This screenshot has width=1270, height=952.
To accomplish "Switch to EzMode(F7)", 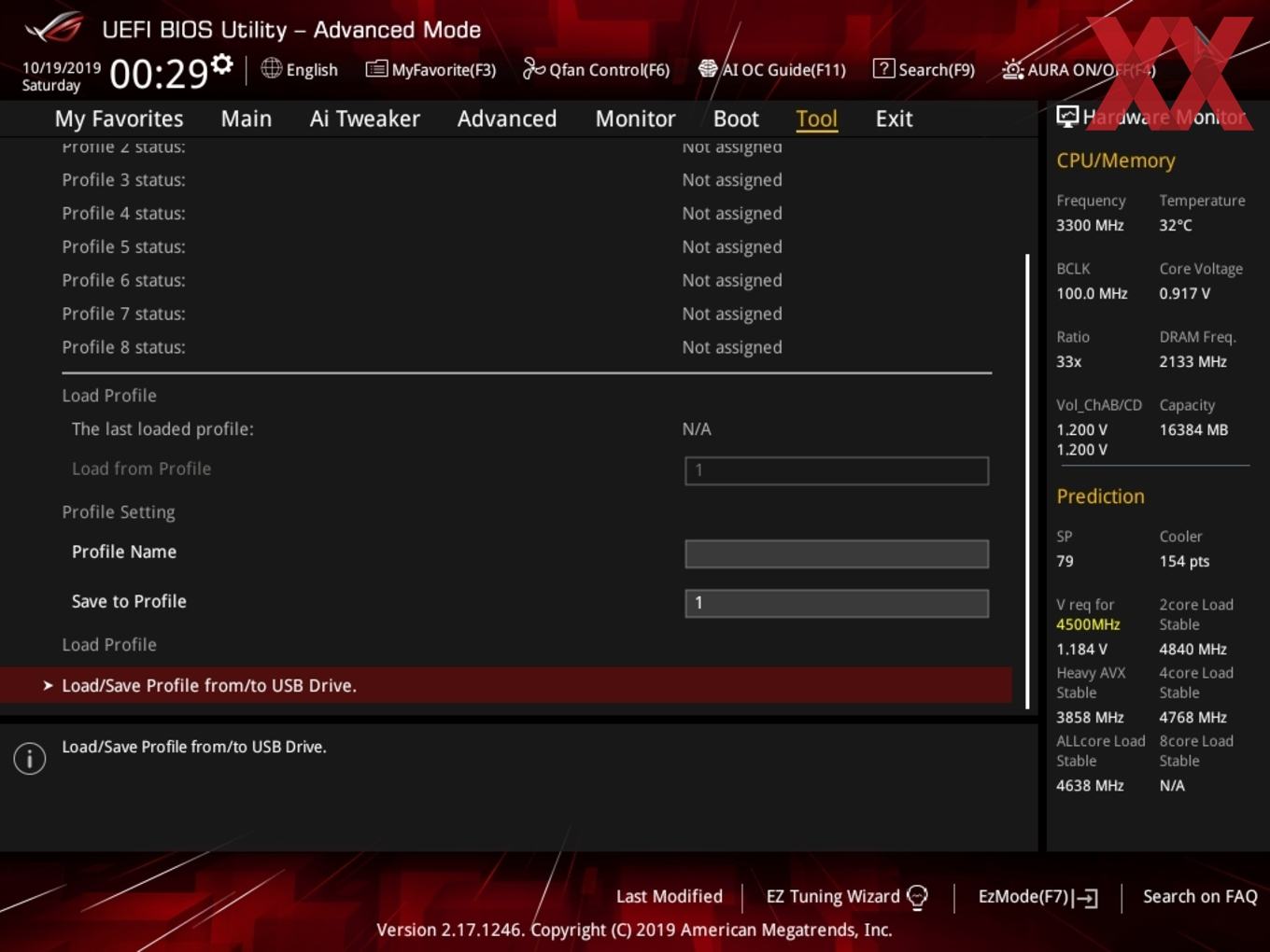I will [x=1037, y=897].
